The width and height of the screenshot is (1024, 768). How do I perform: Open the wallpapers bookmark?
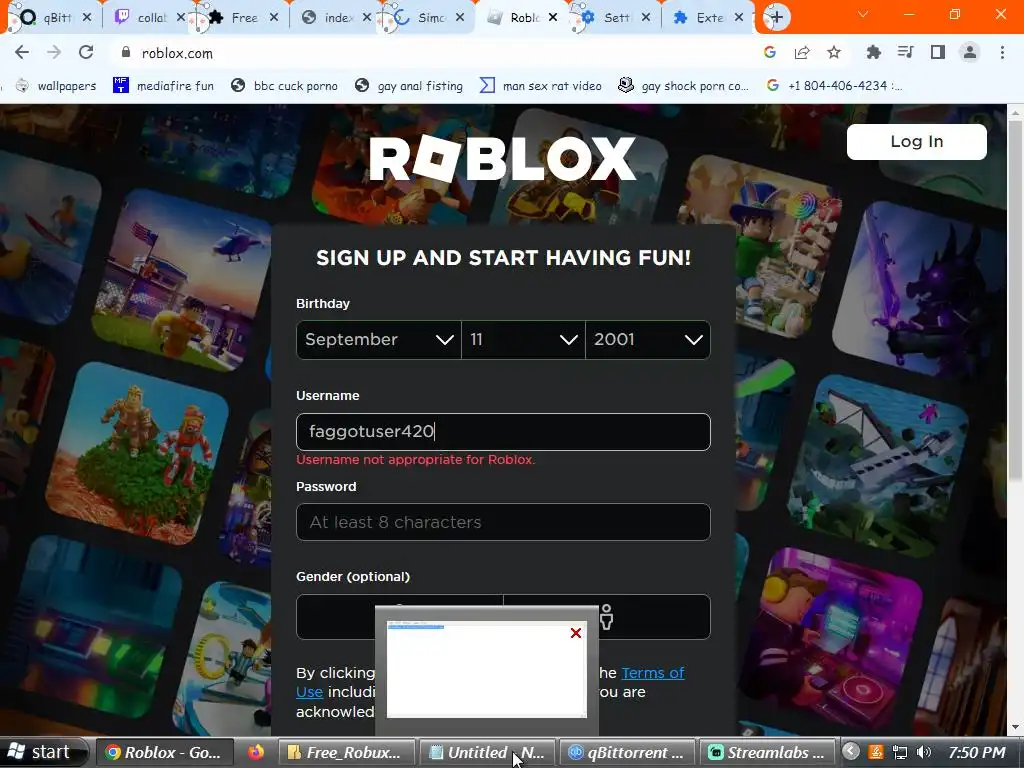click(x=56, y=86)
